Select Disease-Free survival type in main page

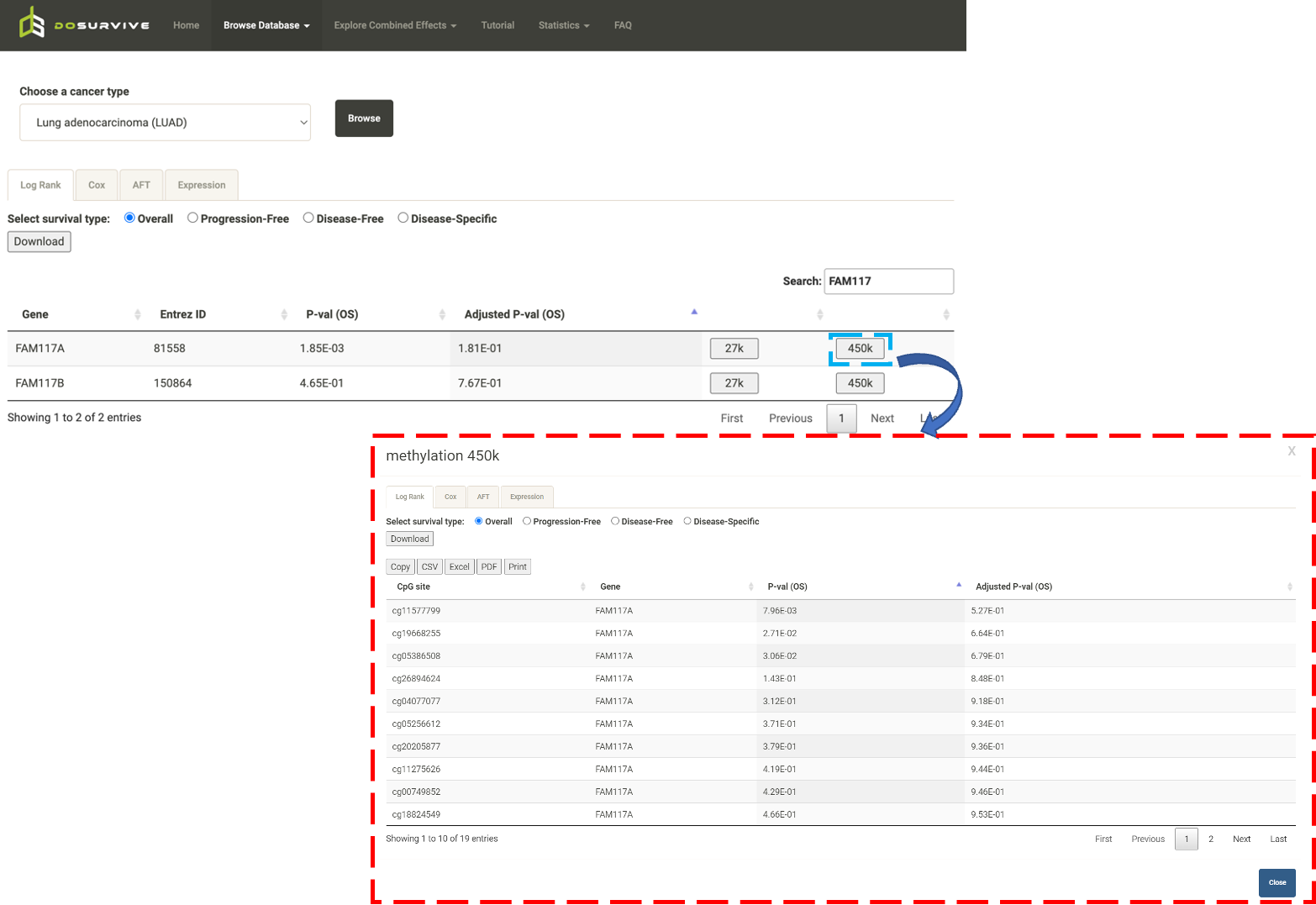click(308, 218)
